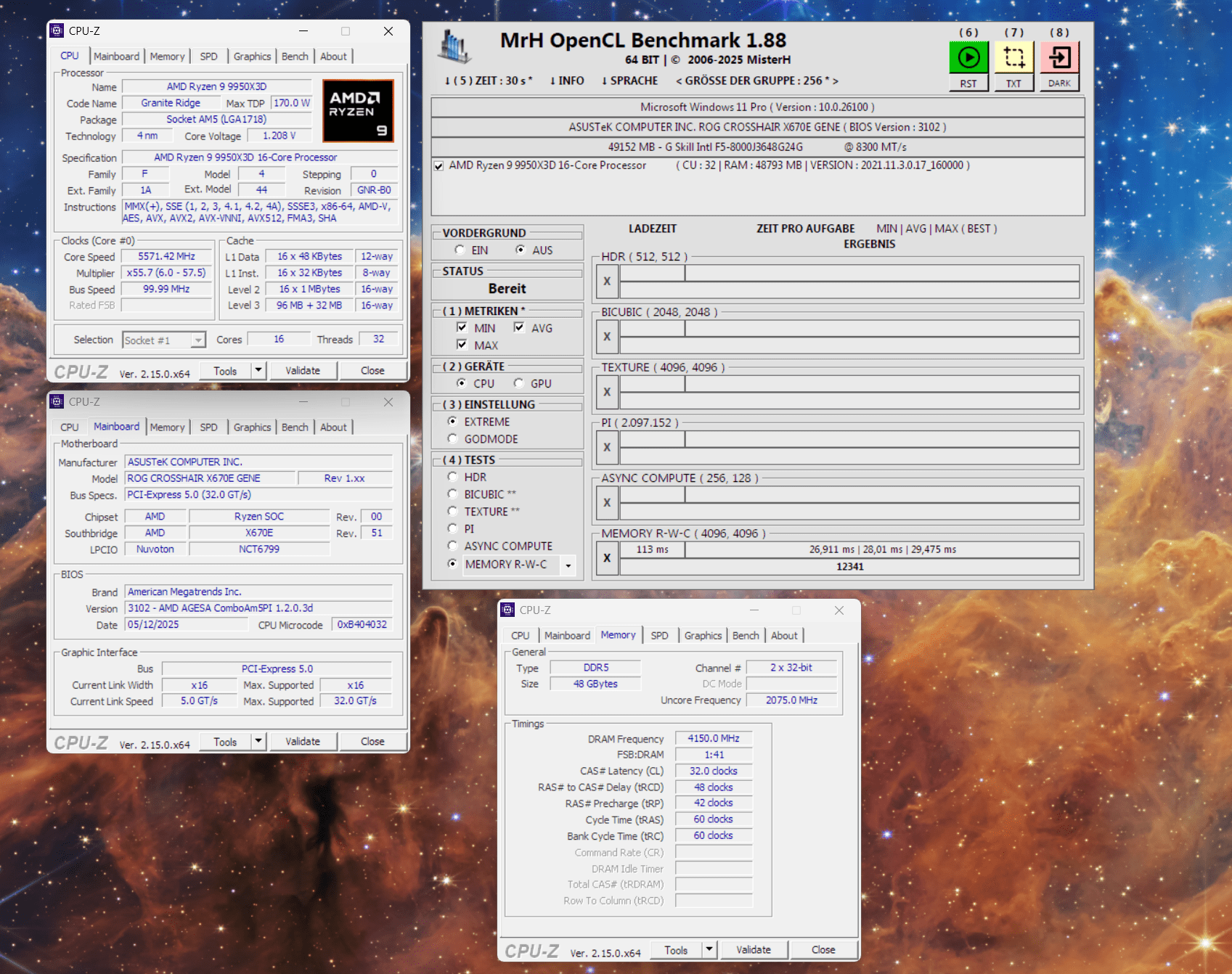Click the green run benchmark play icon
Viewport: 1232px width, 974px height.
tap(968, 57)
